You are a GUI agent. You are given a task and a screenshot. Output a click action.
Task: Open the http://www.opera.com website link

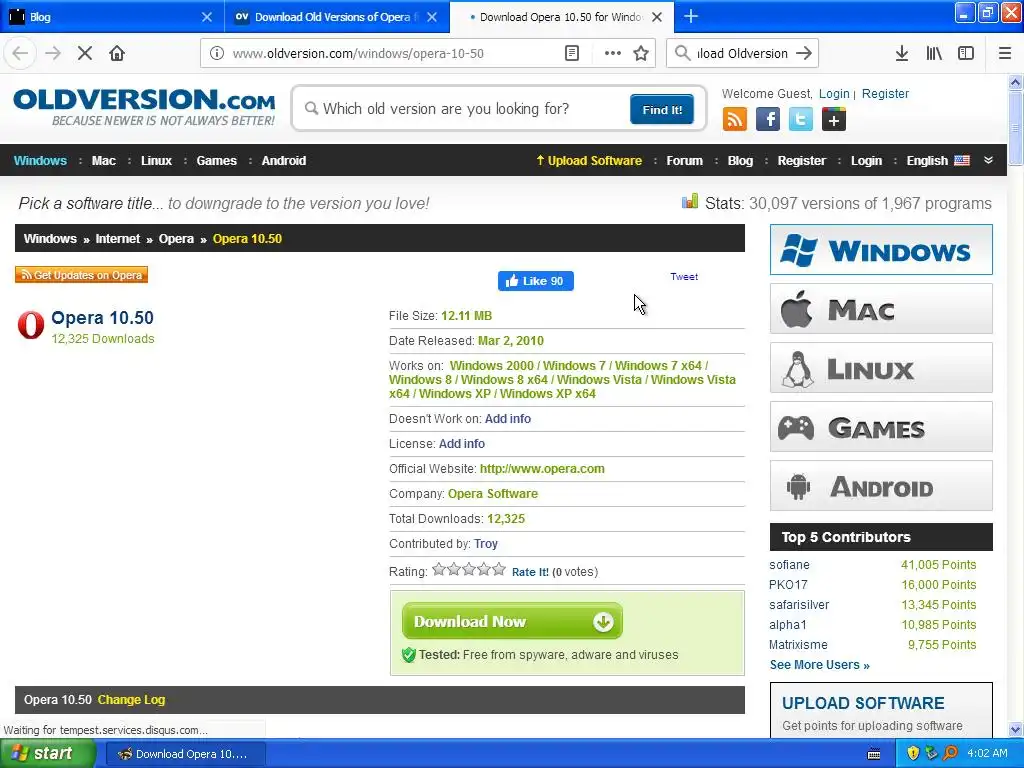542,469
